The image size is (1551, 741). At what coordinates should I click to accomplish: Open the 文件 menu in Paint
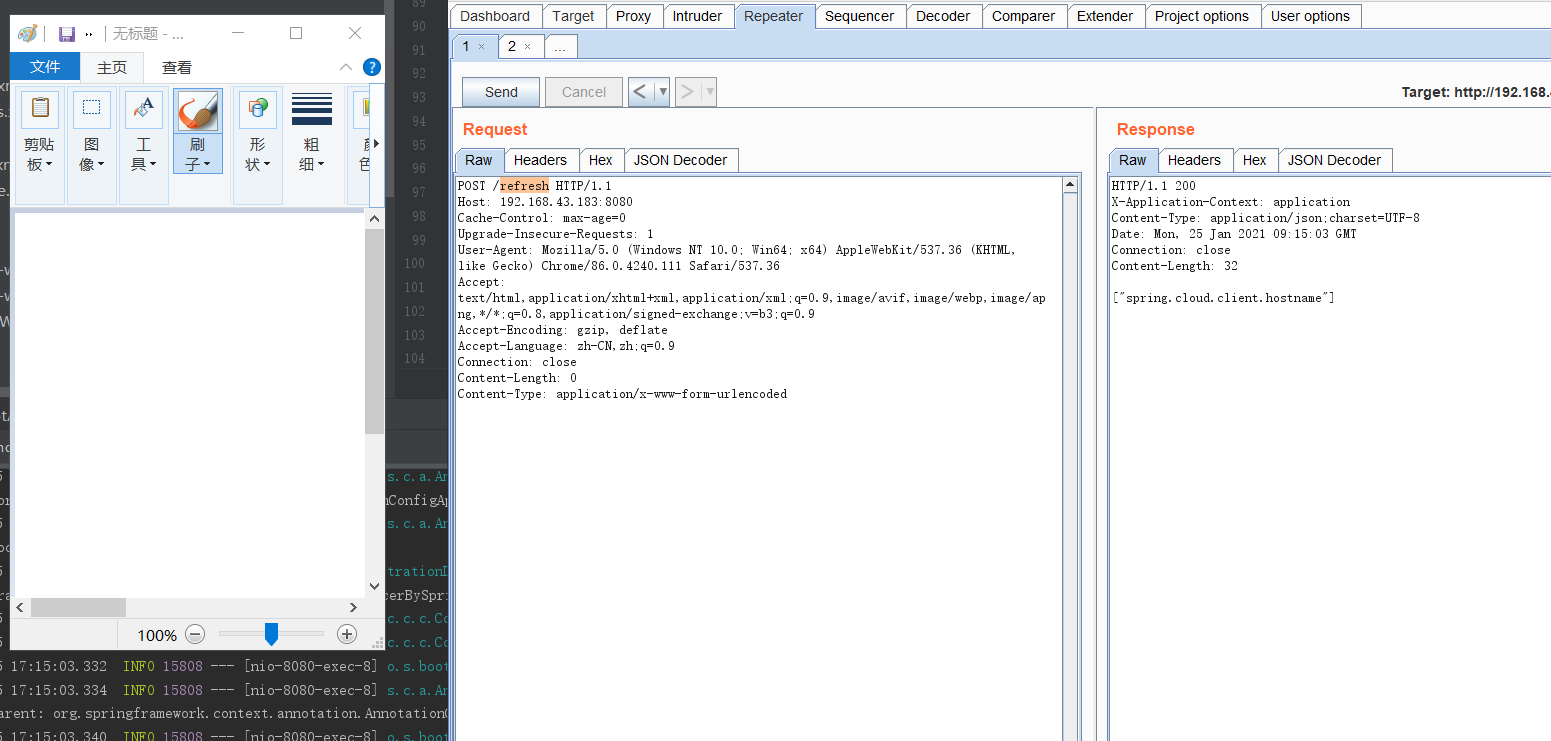[x=45, y=67]
